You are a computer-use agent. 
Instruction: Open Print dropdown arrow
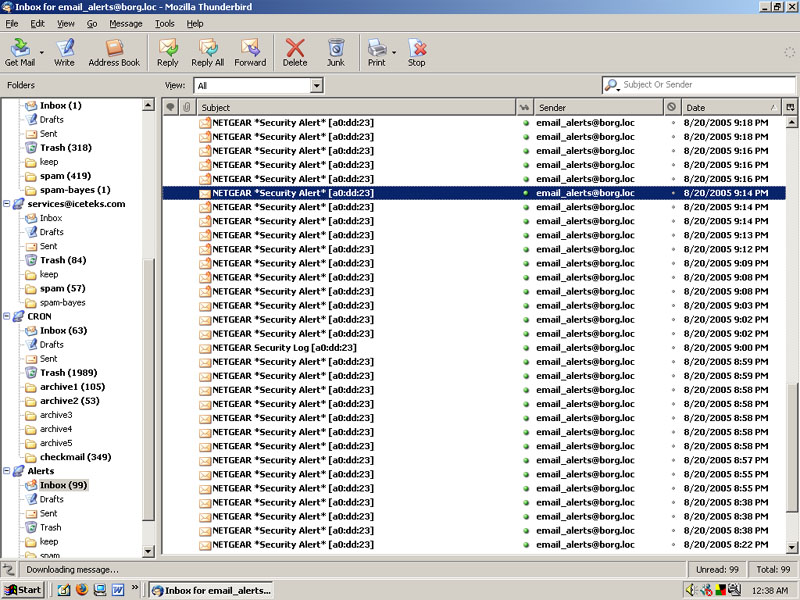coord(394,52)
